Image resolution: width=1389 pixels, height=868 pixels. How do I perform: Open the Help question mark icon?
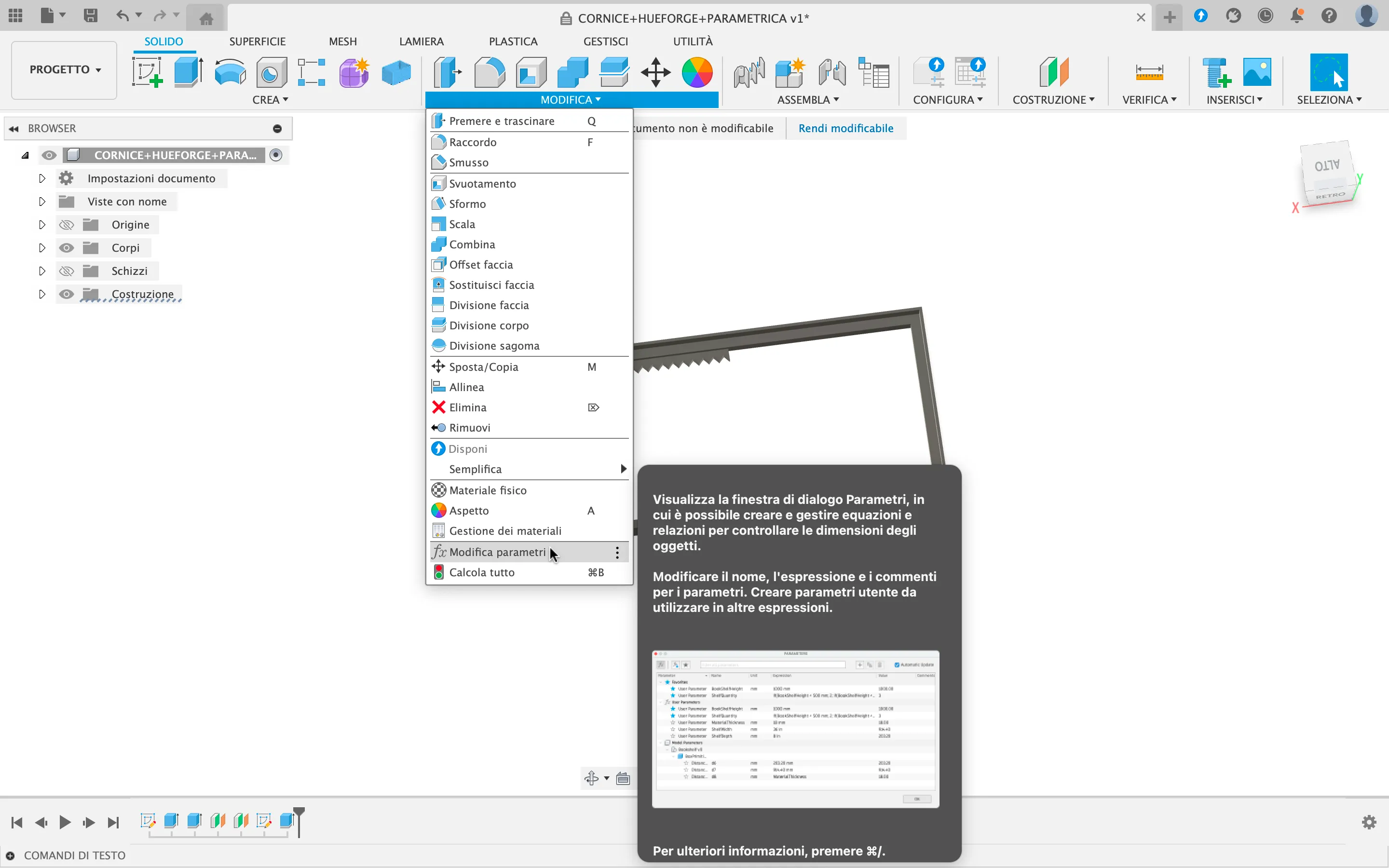click(1329, 16)
